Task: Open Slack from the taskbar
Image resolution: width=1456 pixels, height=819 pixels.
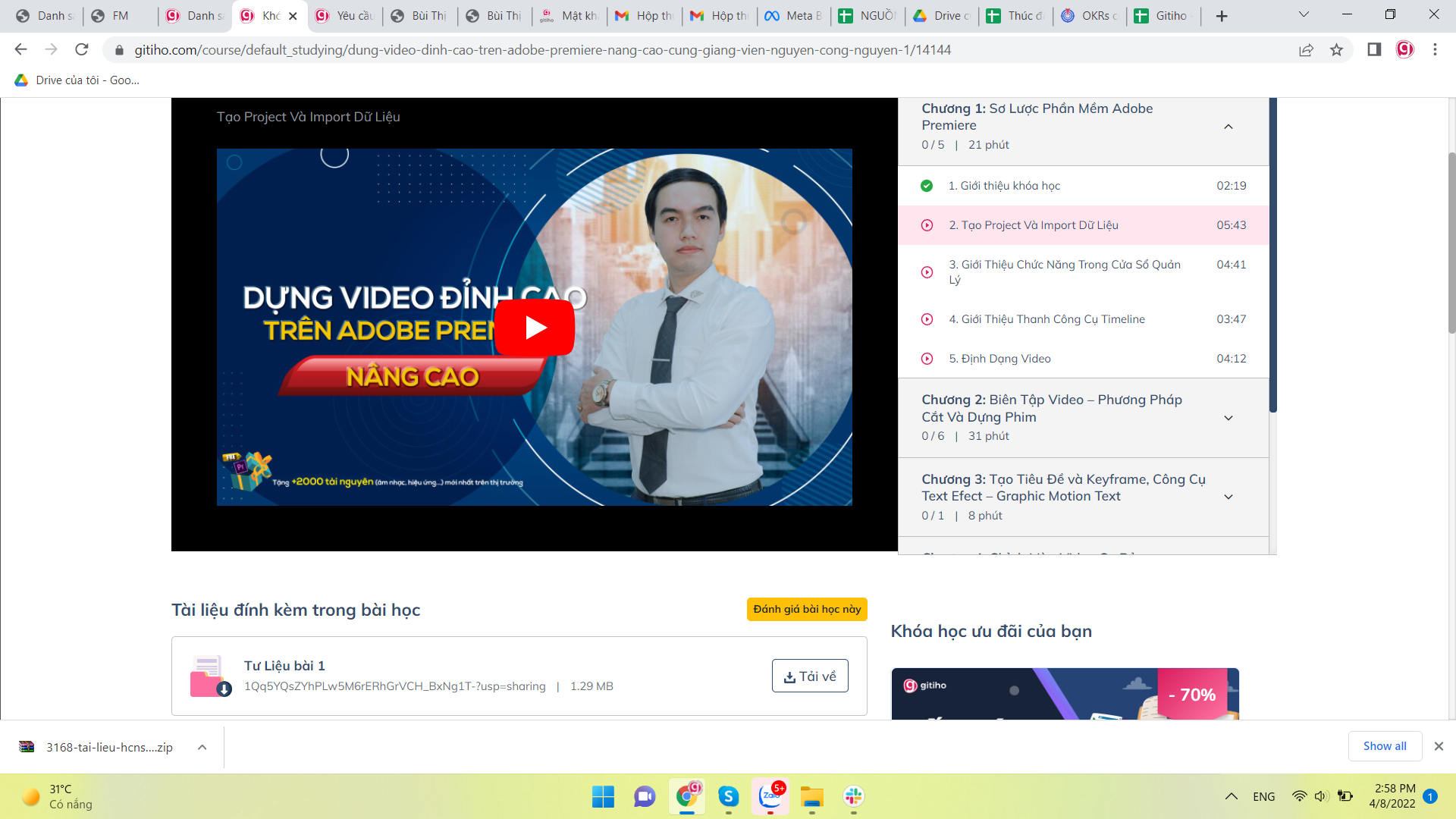Action: [x=854, y=796]
